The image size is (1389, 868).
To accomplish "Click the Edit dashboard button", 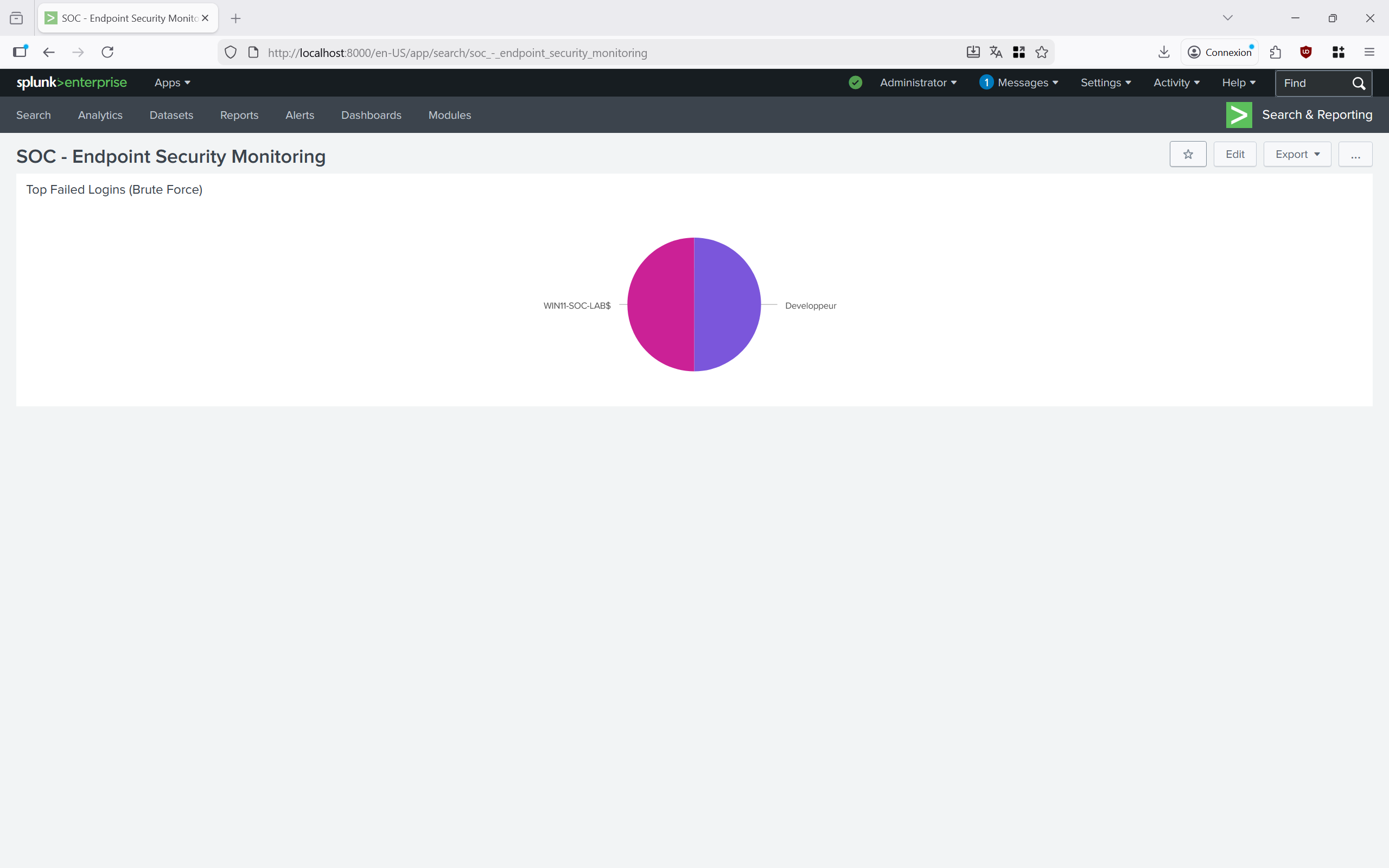I will pyautogui.click(x=1234, y=155).
